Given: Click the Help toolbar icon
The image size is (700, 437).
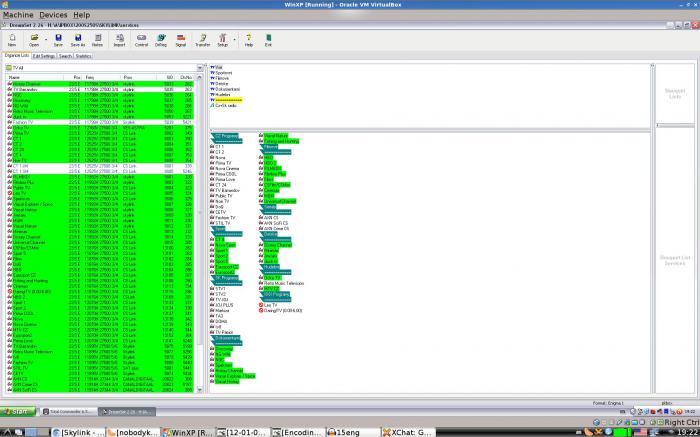Looking at the screenshot, I should (249, 40).
